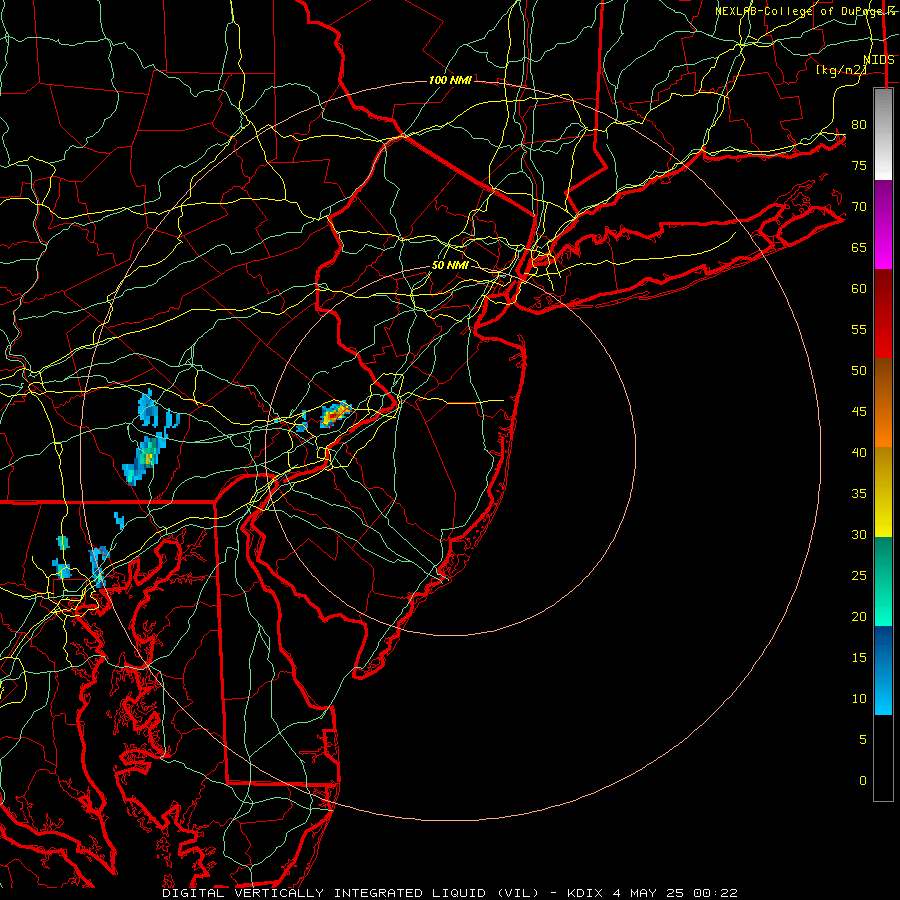Image resolution: width=900 pixels, height=900 pixels.
Task: Click "DIGITAL VERTICALLY INTEGRATED LIQUID (VIL)" caption
Action: pyautogui.click(x=351, y=893)
